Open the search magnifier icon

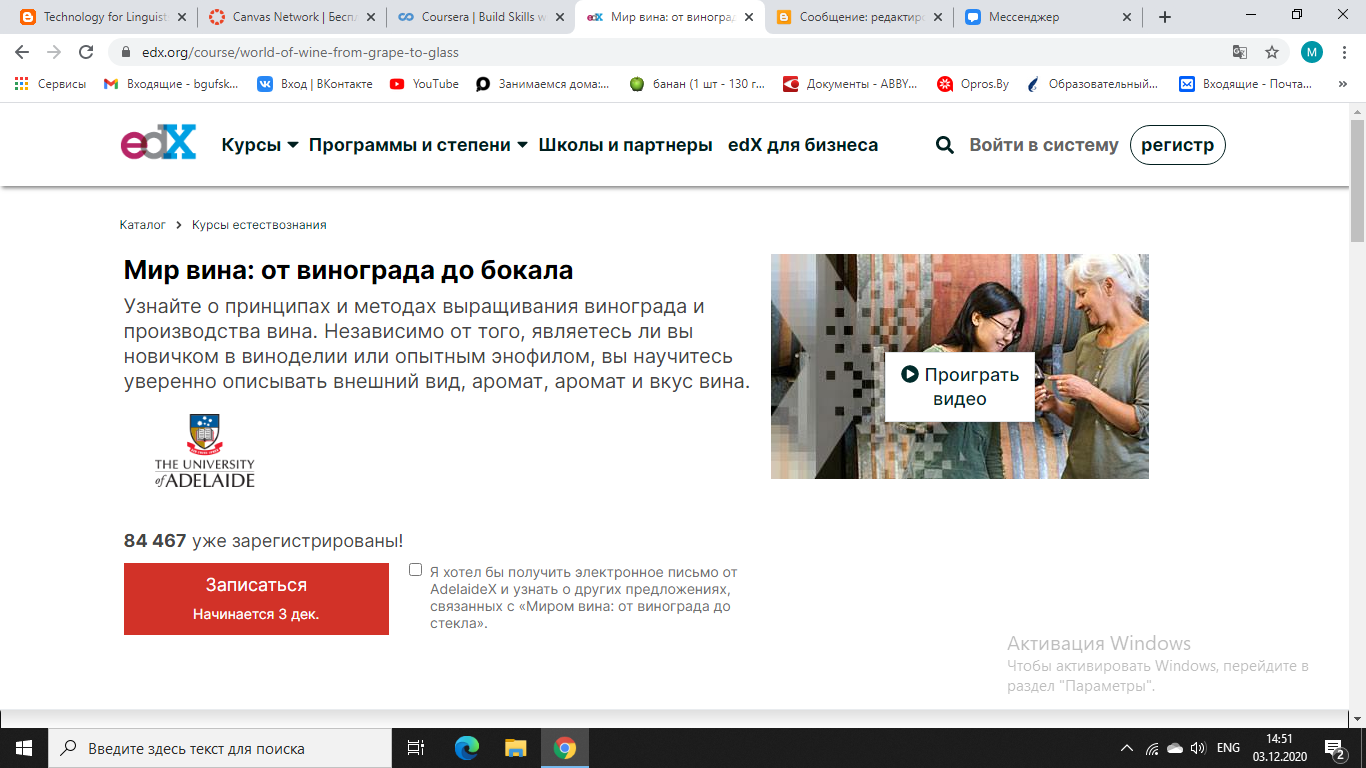point(944,145)
